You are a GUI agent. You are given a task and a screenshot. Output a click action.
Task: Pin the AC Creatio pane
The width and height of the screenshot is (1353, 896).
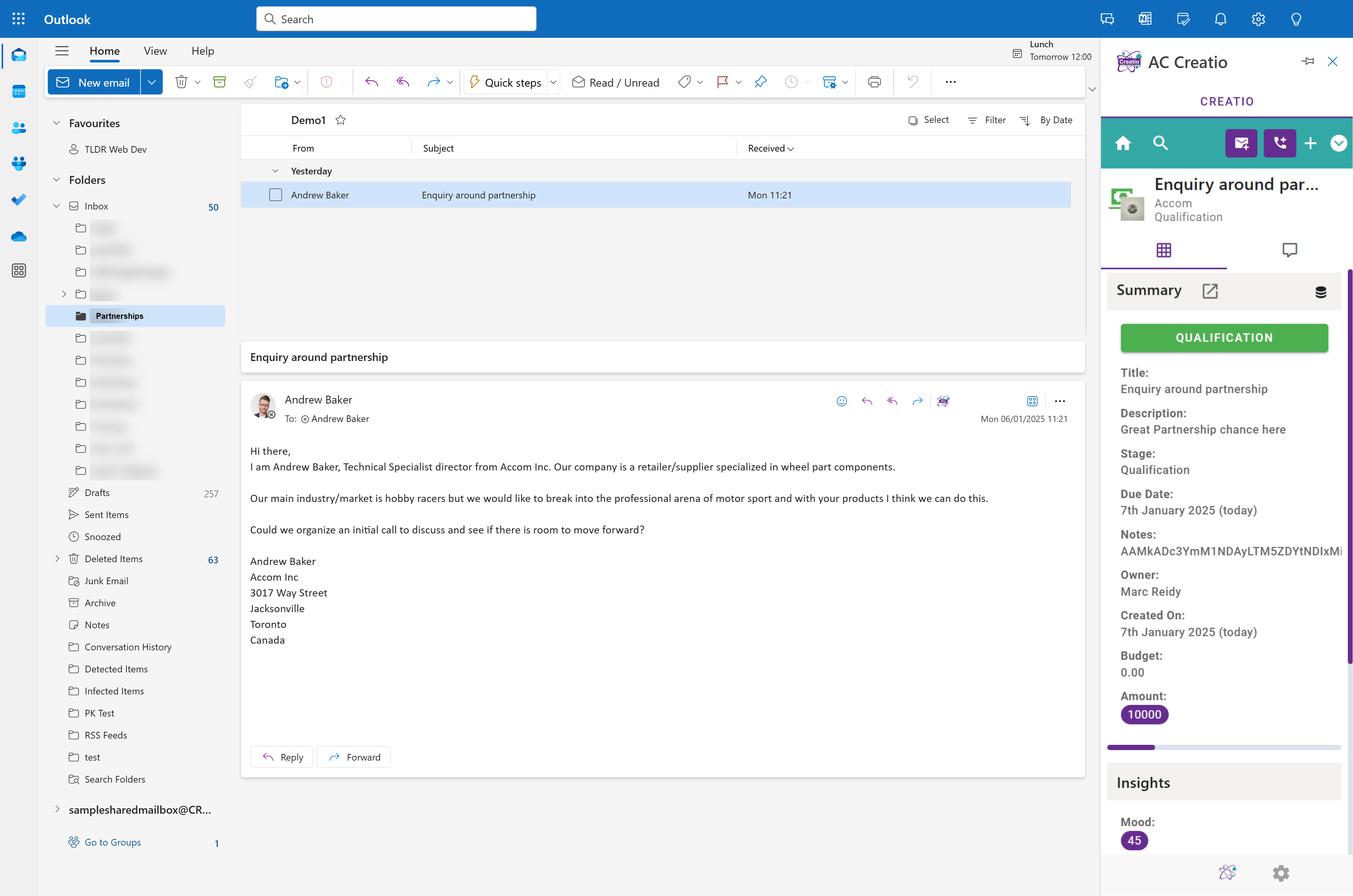(x=1308, y=61)
